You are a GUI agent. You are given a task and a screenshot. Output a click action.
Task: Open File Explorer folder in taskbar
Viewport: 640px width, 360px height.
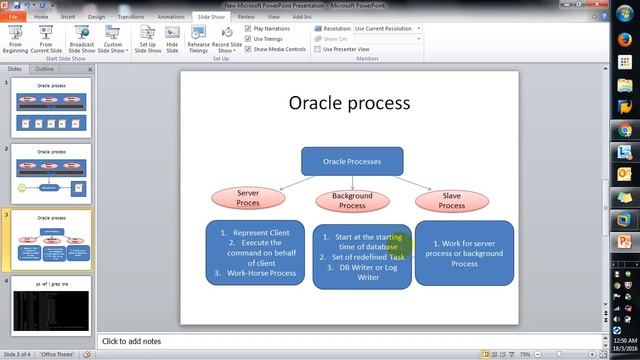click(624, 85)
